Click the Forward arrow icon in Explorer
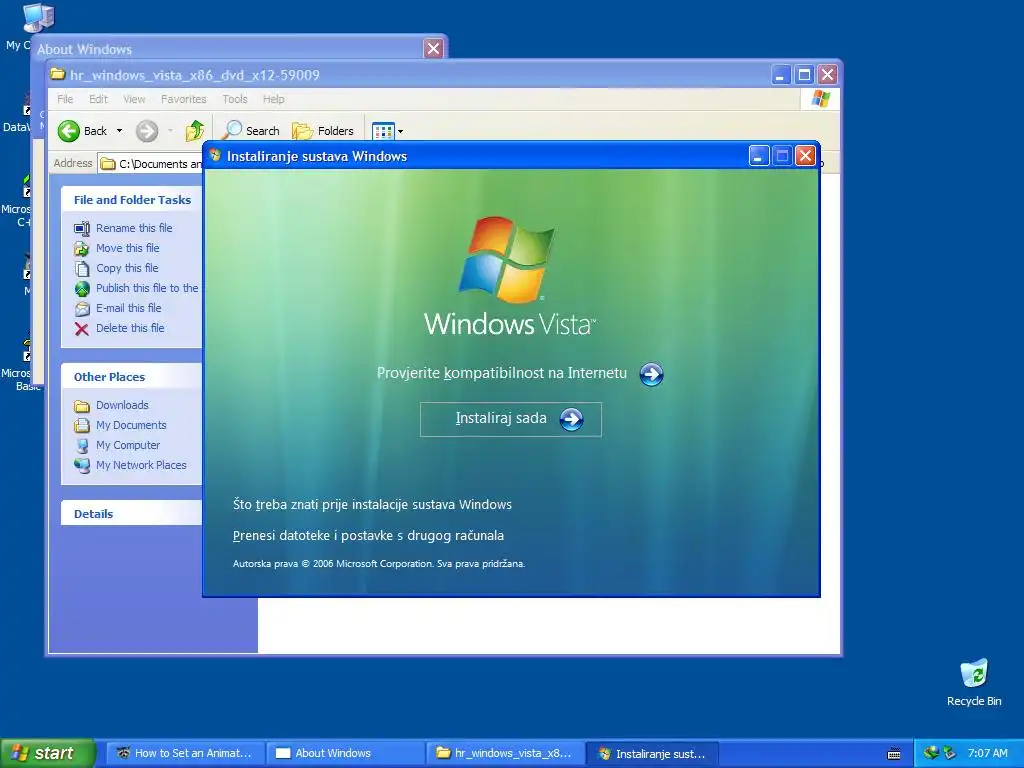 pos(147,131)
